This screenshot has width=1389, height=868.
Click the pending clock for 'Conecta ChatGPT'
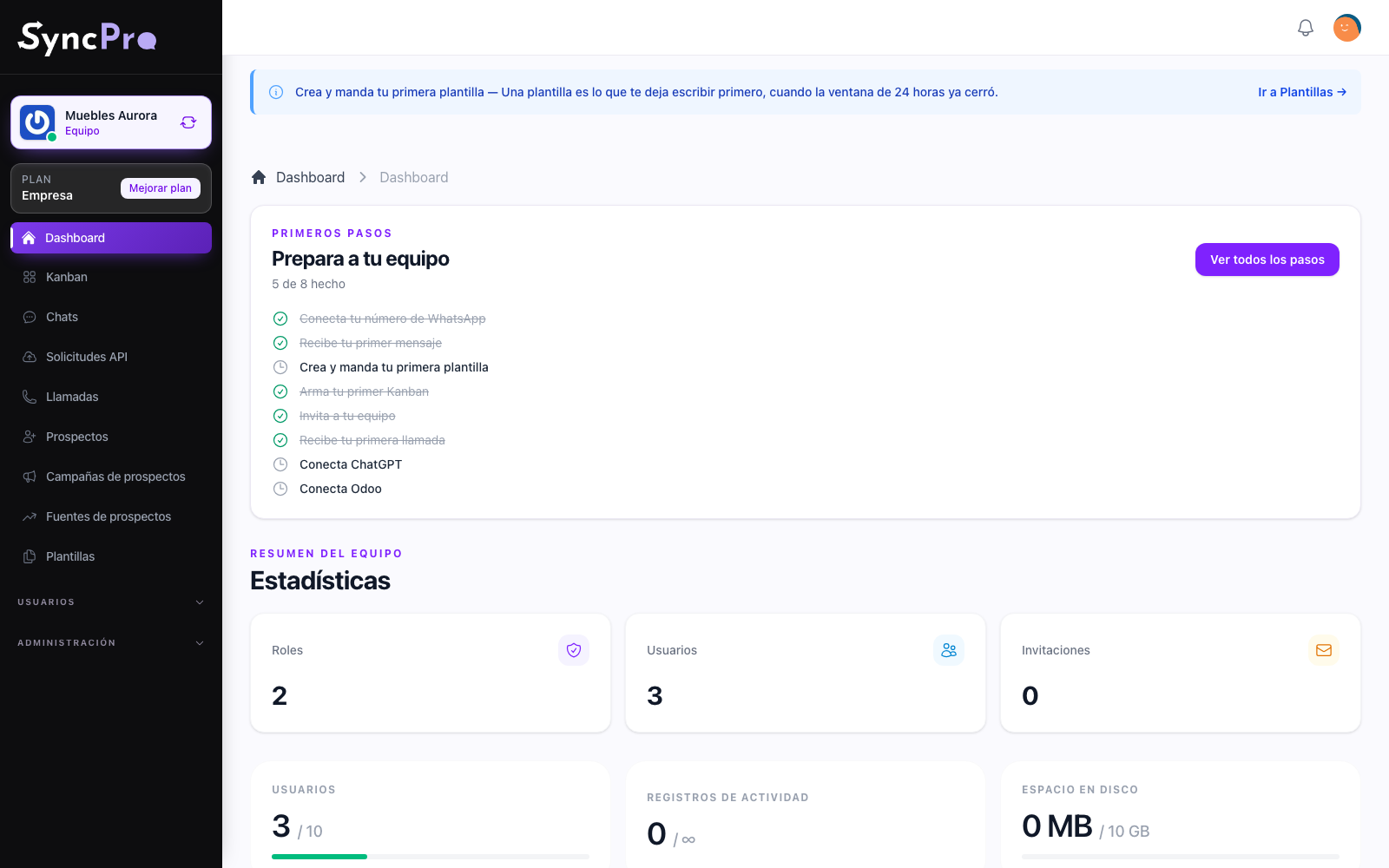pyautogui.click(x=280, y=464)
